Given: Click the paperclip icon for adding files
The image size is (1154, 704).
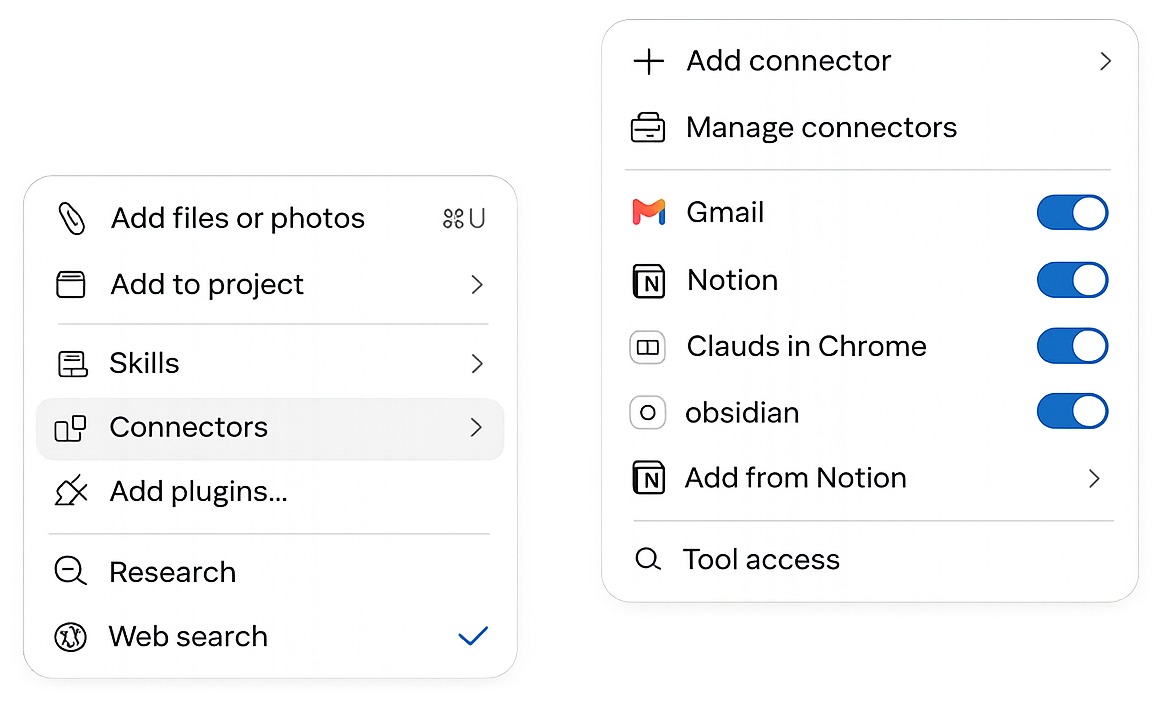Looking at the screenshot, I should (72, 218).
